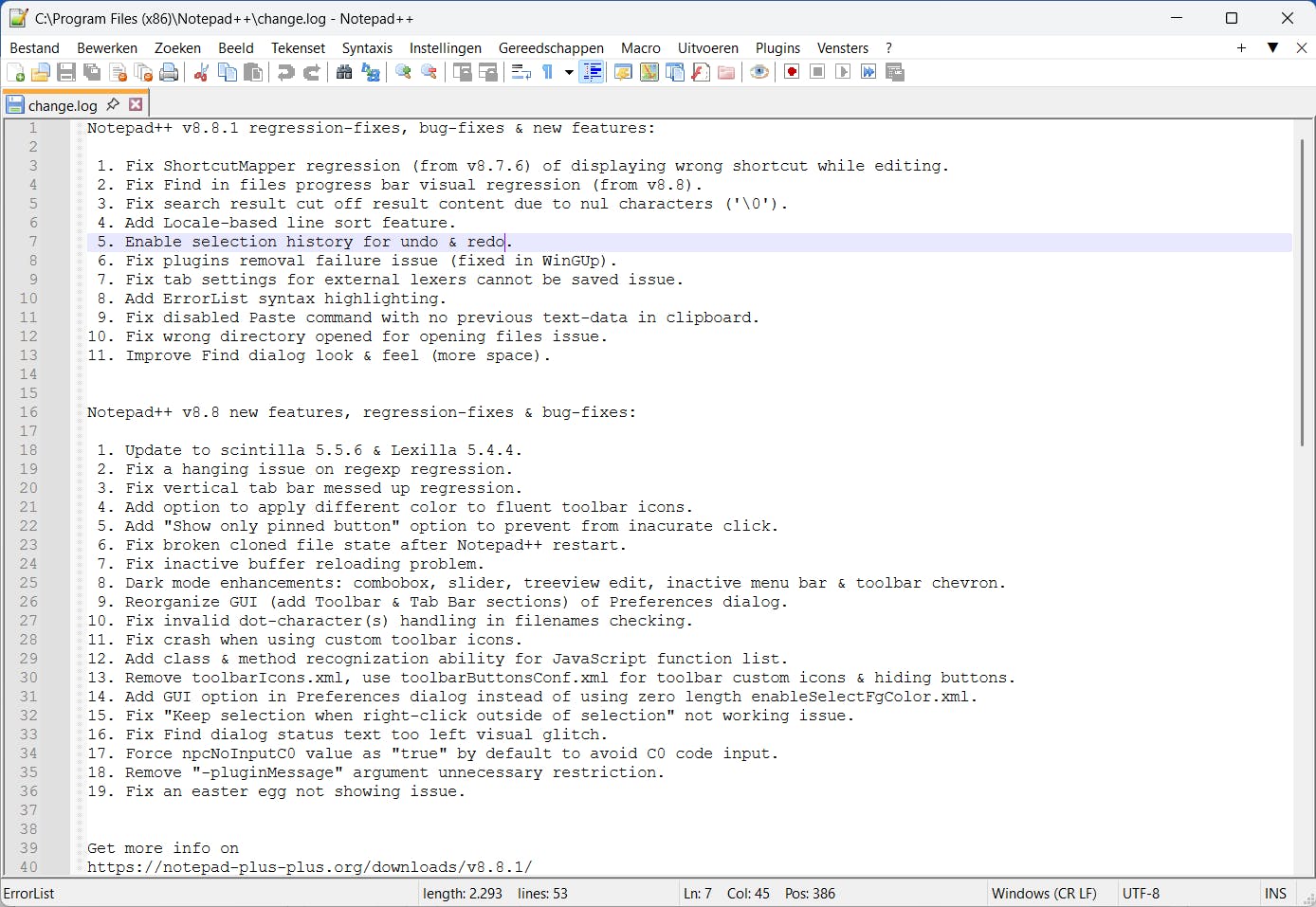Toggle word wrap in the toolbar
Screen dimensions: 1316x907
521,71
